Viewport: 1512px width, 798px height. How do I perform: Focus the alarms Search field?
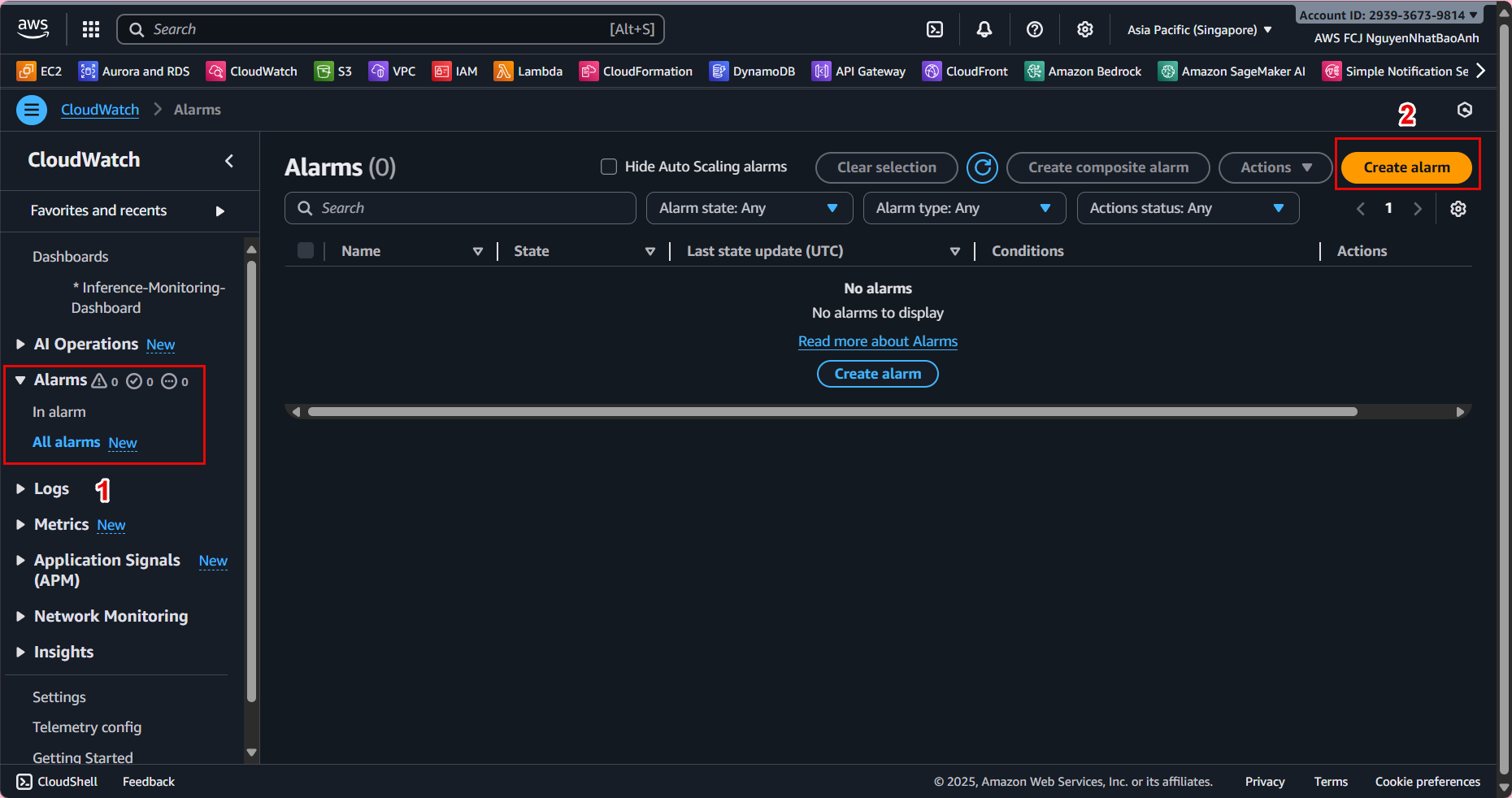tap(460, 208)
